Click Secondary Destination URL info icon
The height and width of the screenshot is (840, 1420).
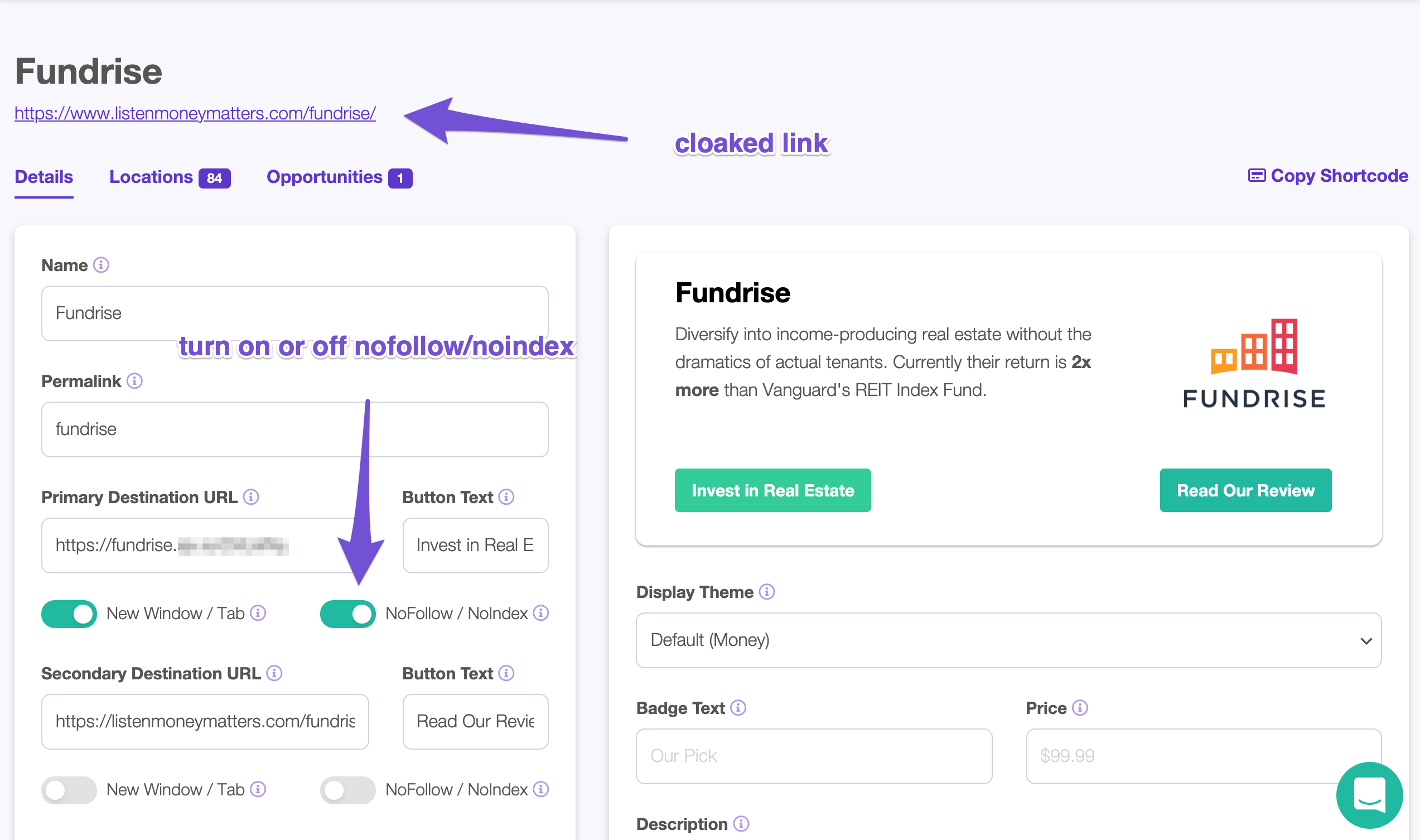click(274, 673)
